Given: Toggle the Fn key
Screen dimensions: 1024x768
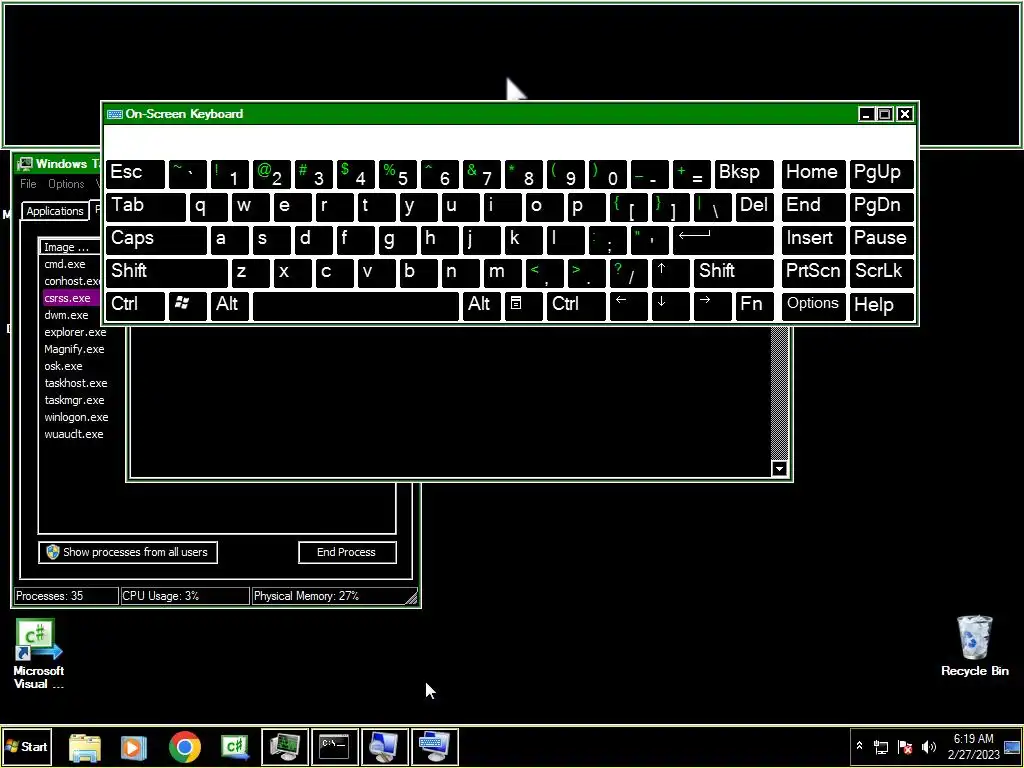Looking at the screenshot, I should click(754, 306).
